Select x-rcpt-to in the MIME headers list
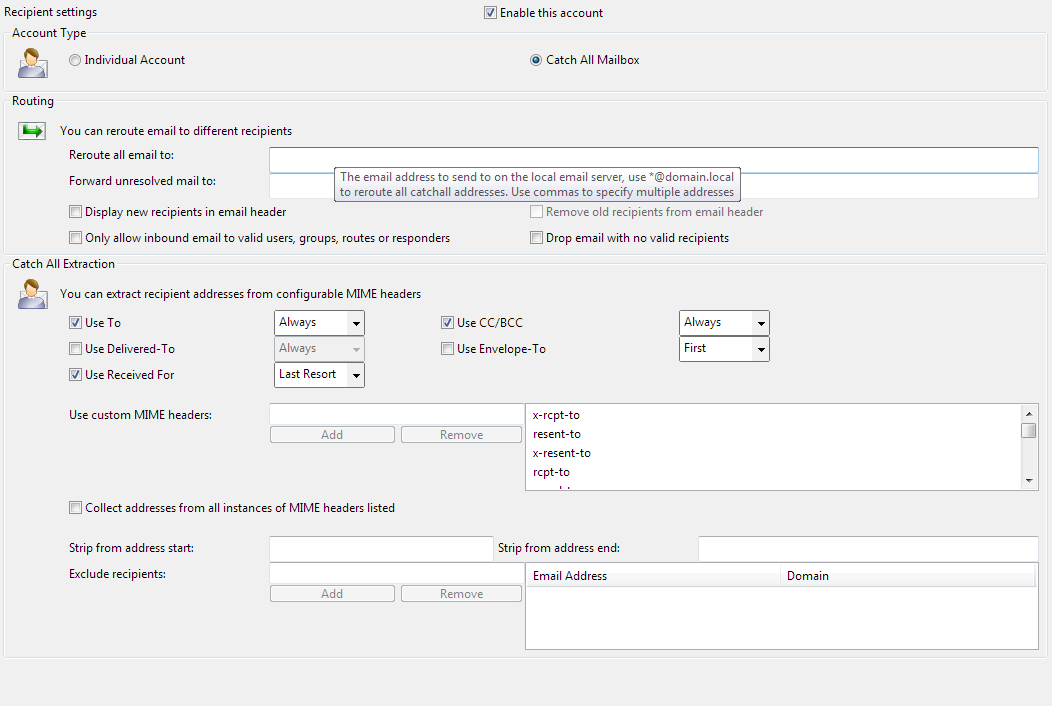The image size is (1052, 706). (557, 415)
